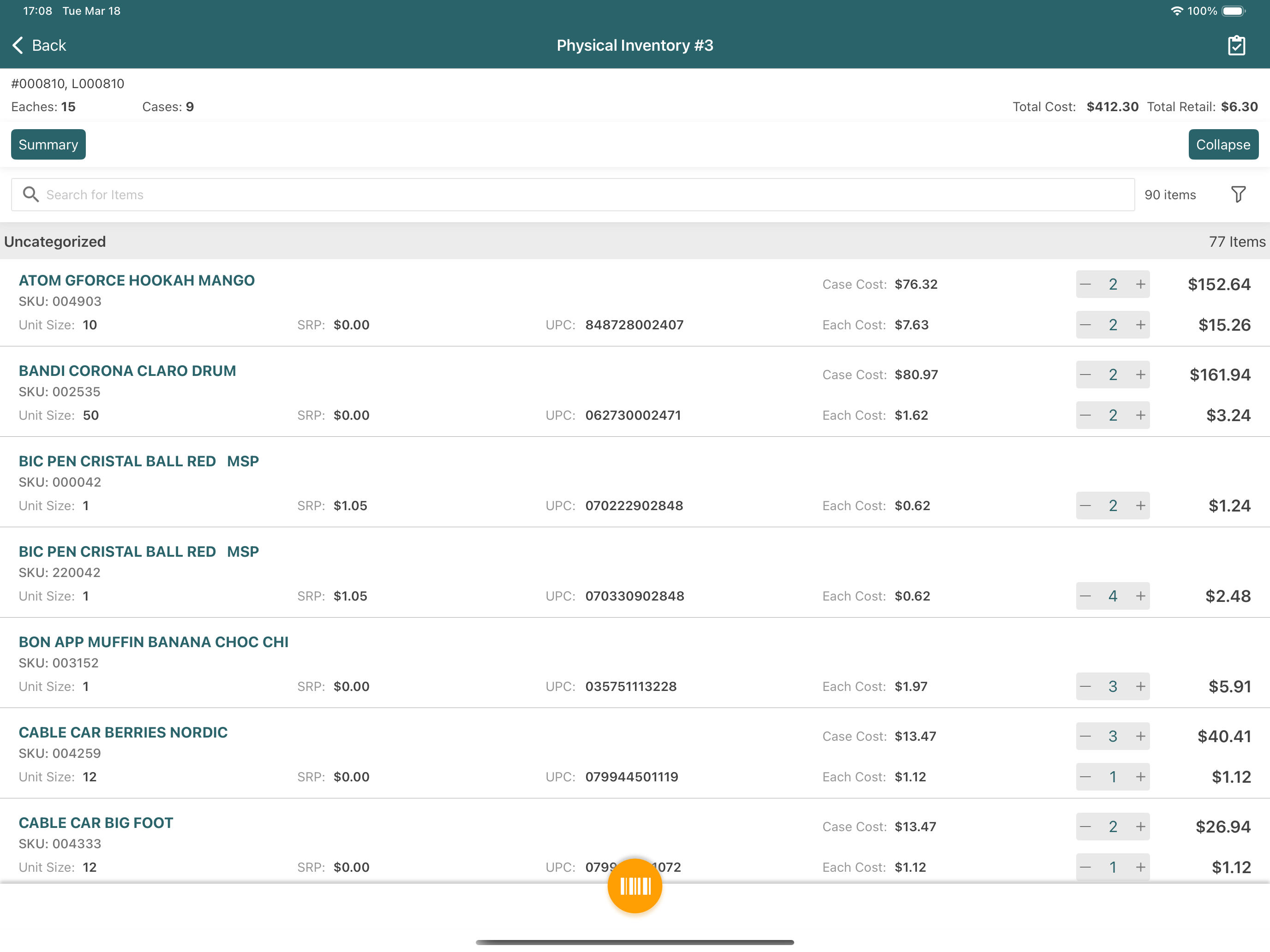Tap the $161.94 case total amount
Image resolution: width=1270 pixels, height=952 pixels.
tap(1220, 375)
